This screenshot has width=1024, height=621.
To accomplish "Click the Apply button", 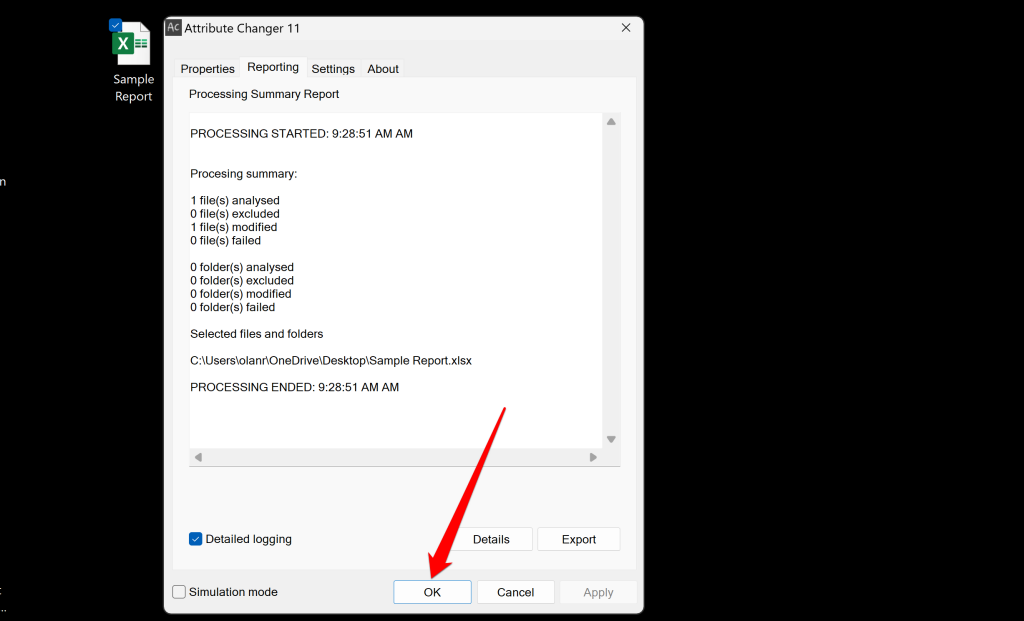I will coord(598,592).
